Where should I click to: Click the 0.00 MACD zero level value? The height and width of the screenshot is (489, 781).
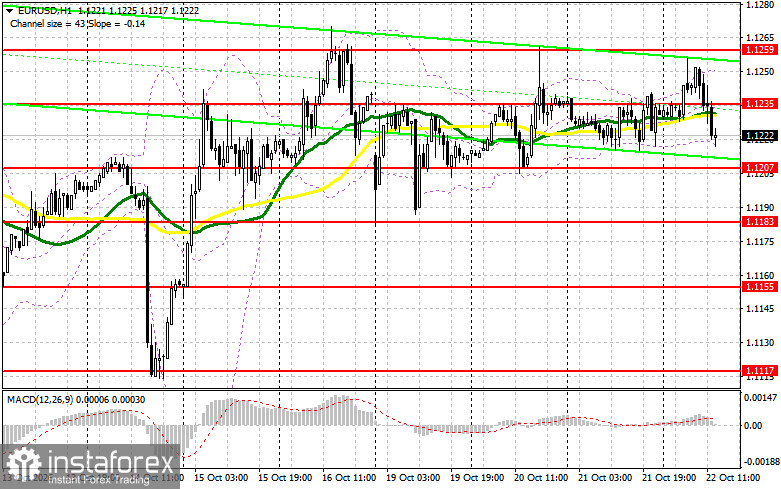tap(753, 426)
